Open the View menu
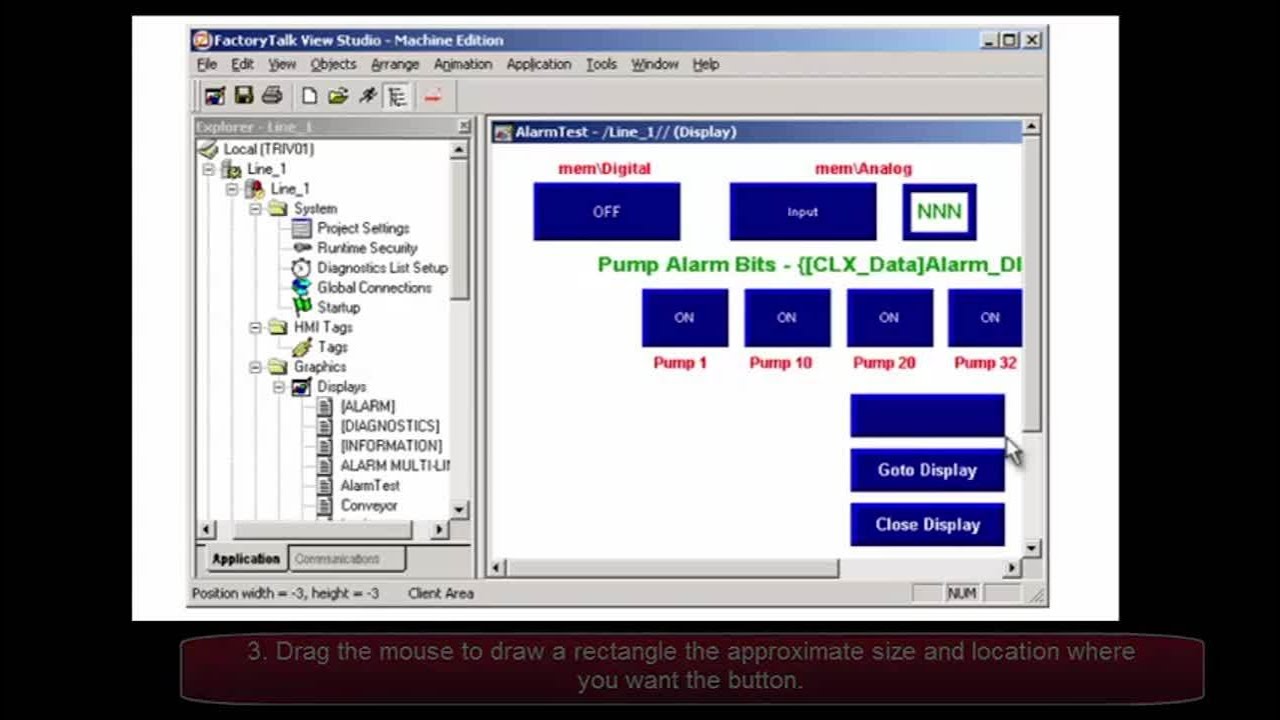This screenshot has width=1280, height=720. tap(282, 64)
